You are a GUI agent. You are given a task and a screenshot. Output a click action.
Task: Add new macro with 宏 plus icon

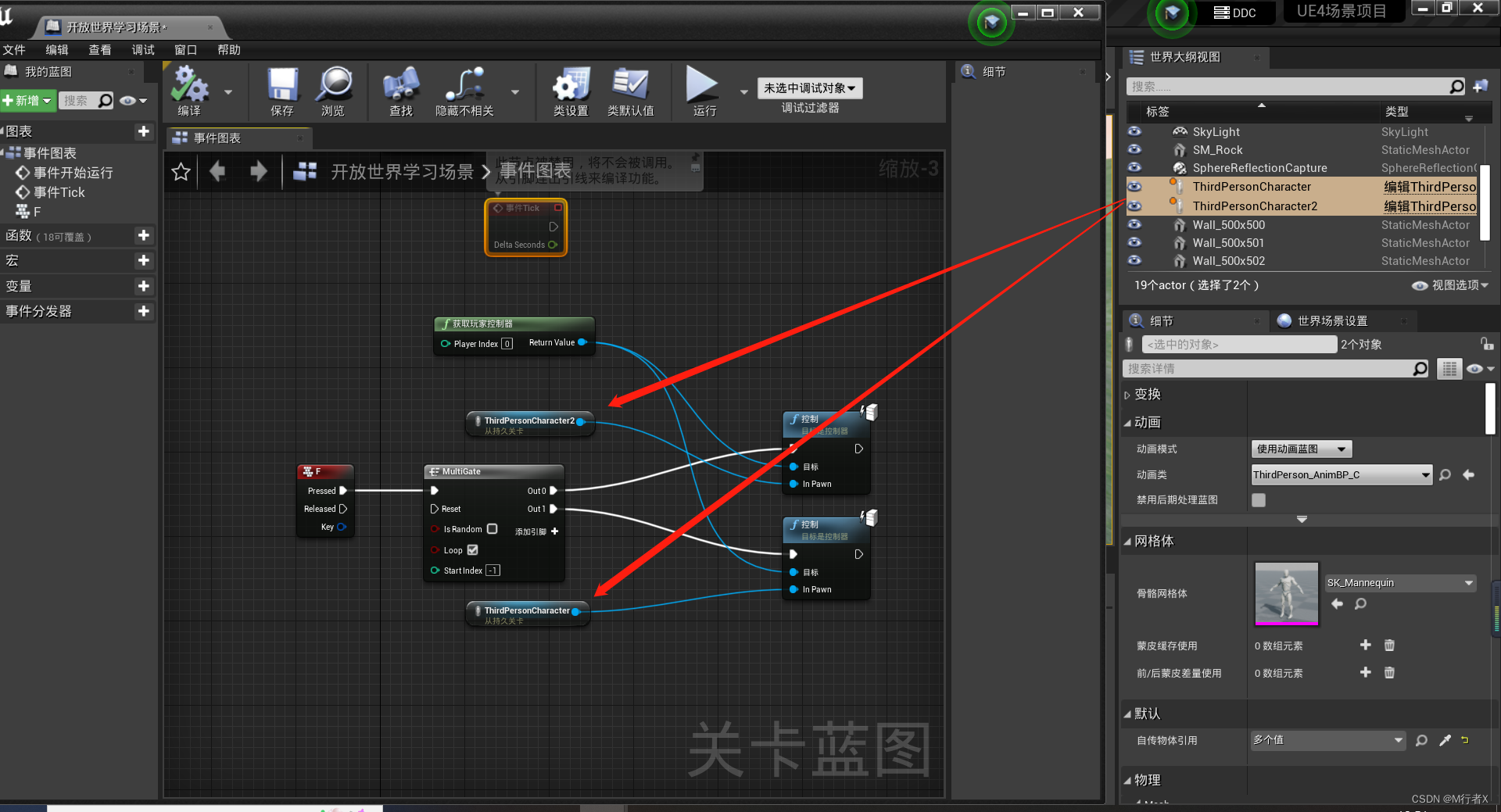pyautogui.click(x=144, y=260)
